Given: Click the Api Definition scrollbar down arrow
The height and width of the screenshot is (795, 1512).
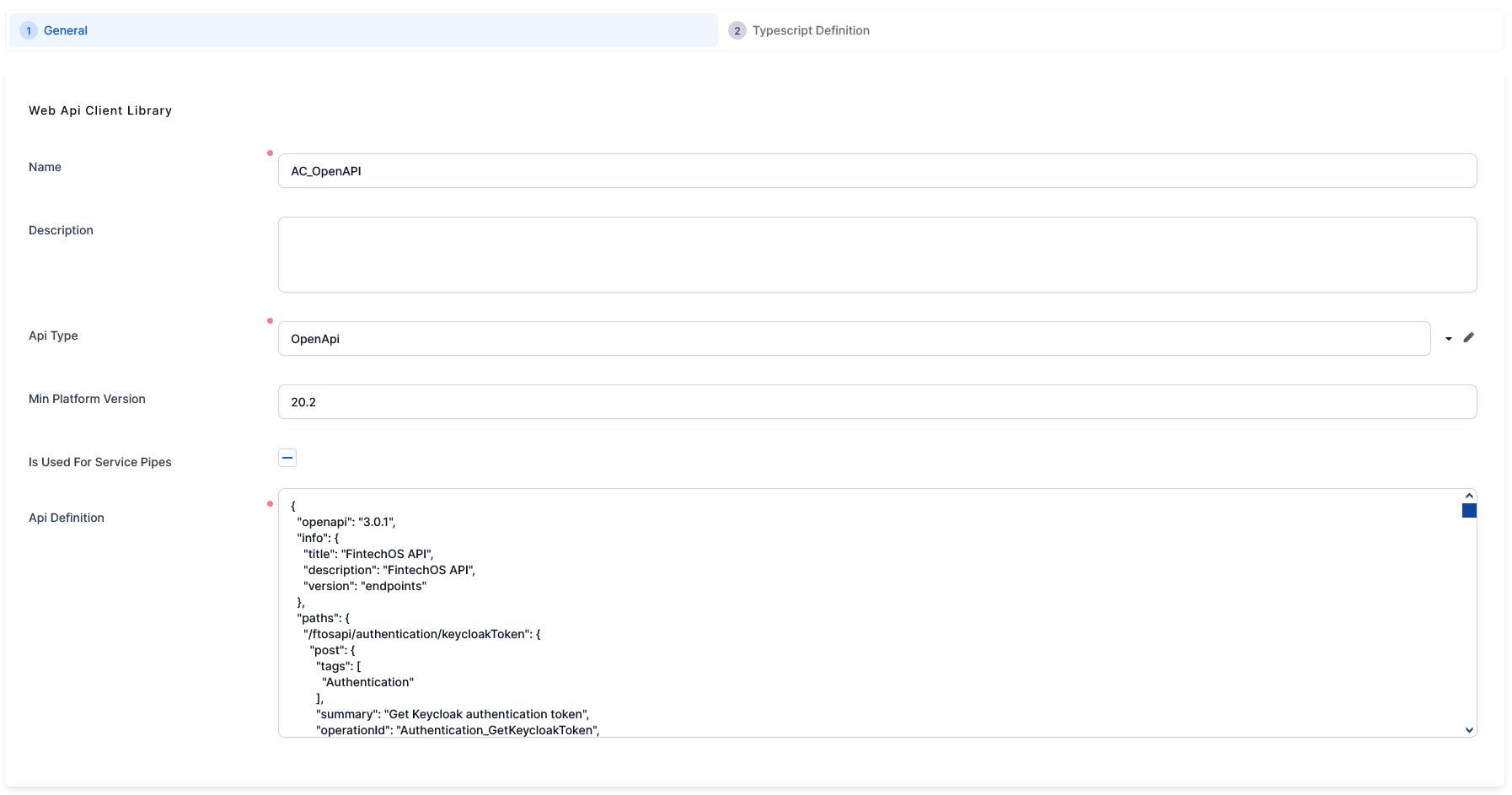Looking at the screenshot, I should point(1469,730).
